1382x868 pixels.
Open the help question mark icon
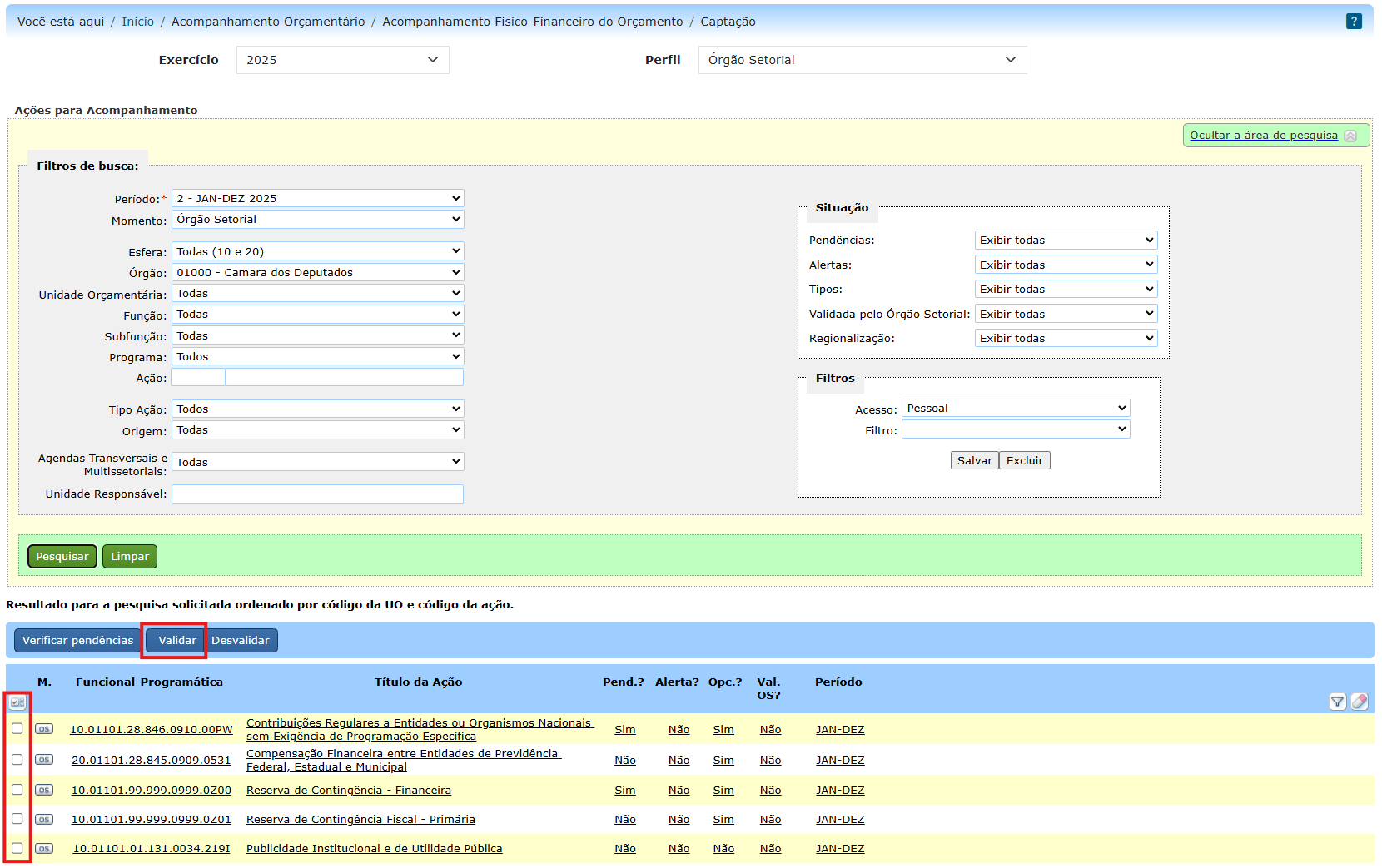(x=1354, y=22)
